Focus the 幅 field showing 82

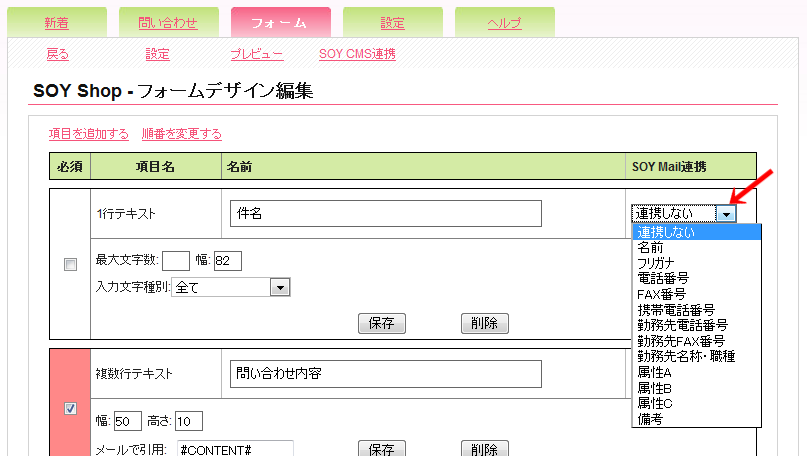227,260
